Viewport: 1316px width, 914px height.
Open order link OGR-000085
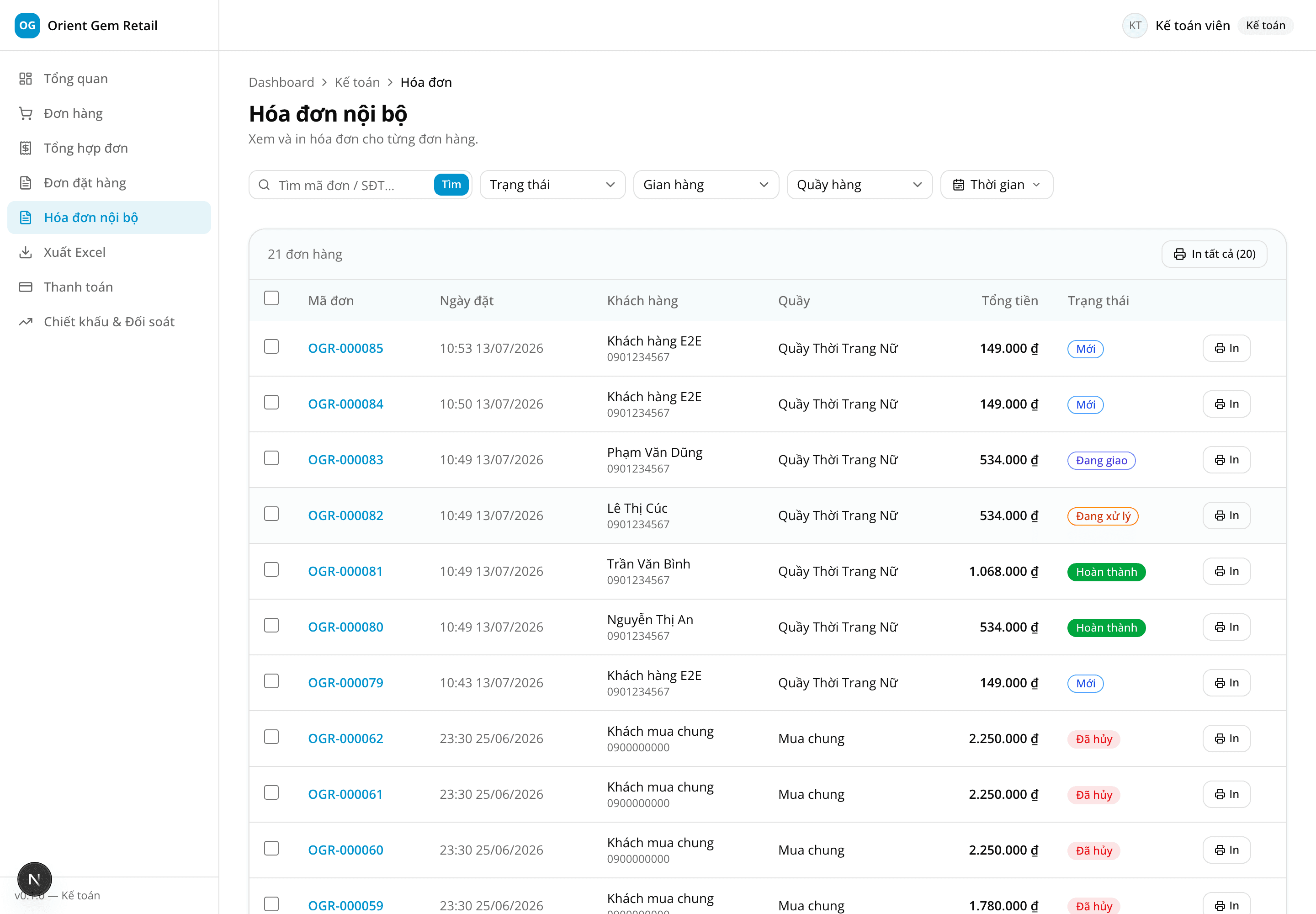(345, 348)
